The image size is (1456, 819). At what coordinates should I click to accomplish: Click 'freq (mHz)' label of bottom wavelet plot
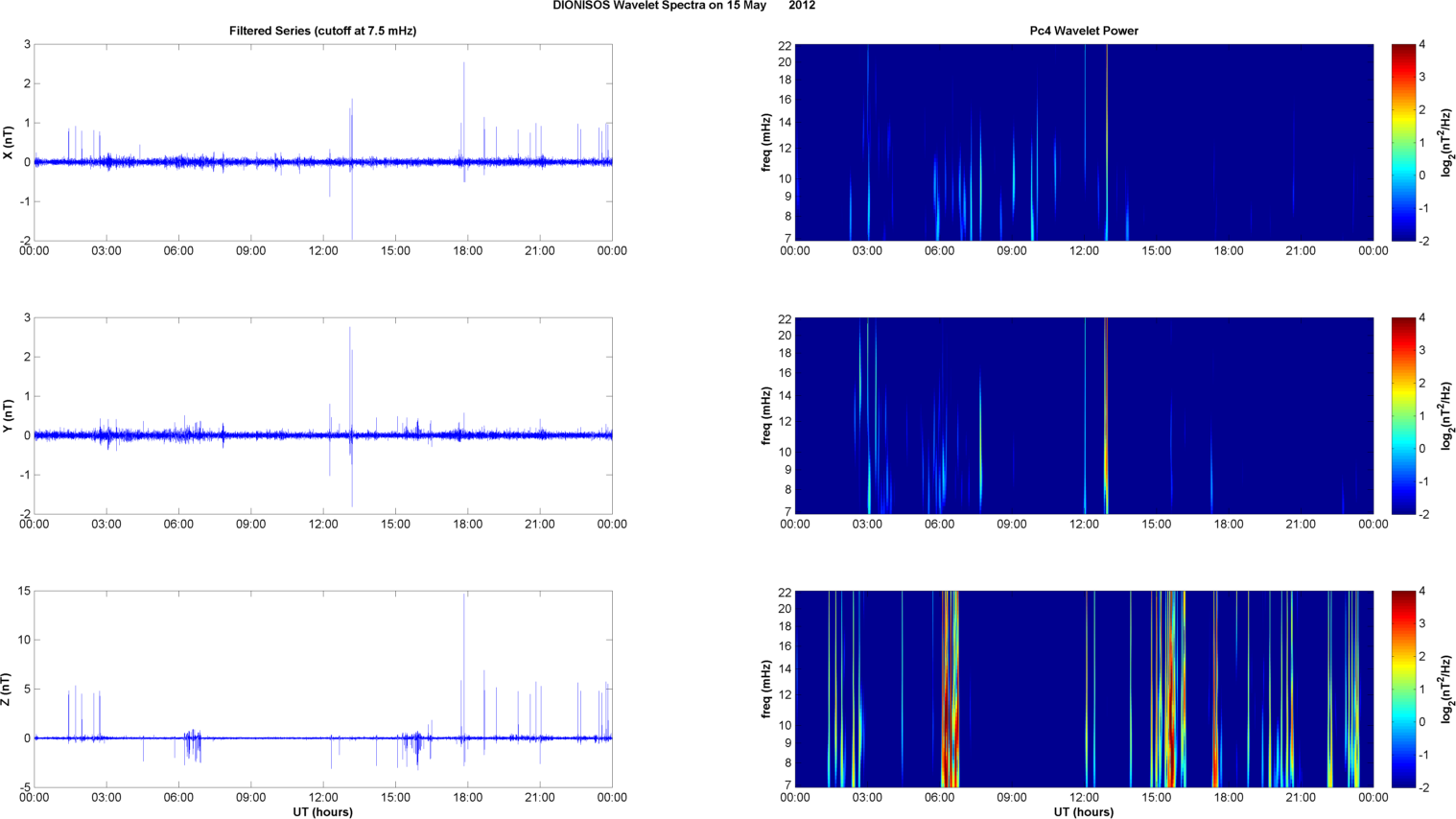tap(766, 690)
